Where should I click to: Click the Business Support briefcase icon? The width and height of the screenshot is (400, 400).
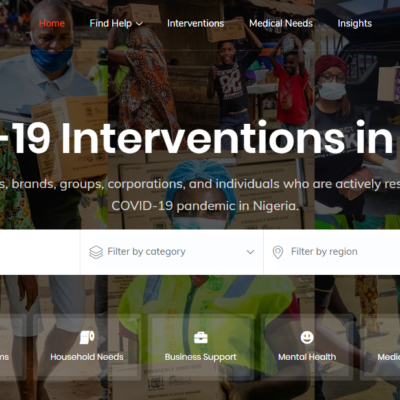tap(201, 338)
